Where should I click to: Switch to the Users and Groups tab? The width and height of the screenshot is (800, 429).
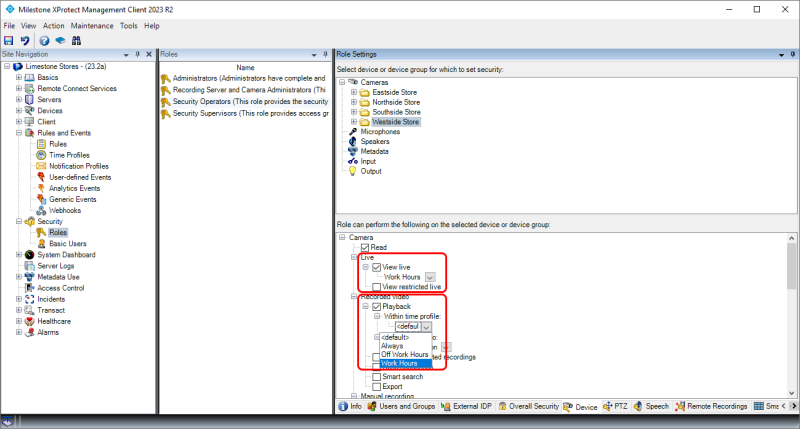(402, 407)
